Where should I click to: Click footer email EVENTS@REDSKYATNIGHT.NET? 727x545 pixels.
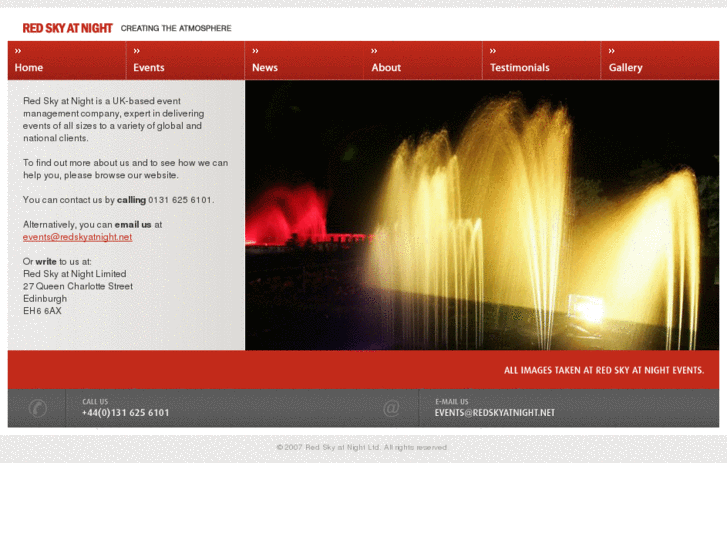tap(495, 413)
